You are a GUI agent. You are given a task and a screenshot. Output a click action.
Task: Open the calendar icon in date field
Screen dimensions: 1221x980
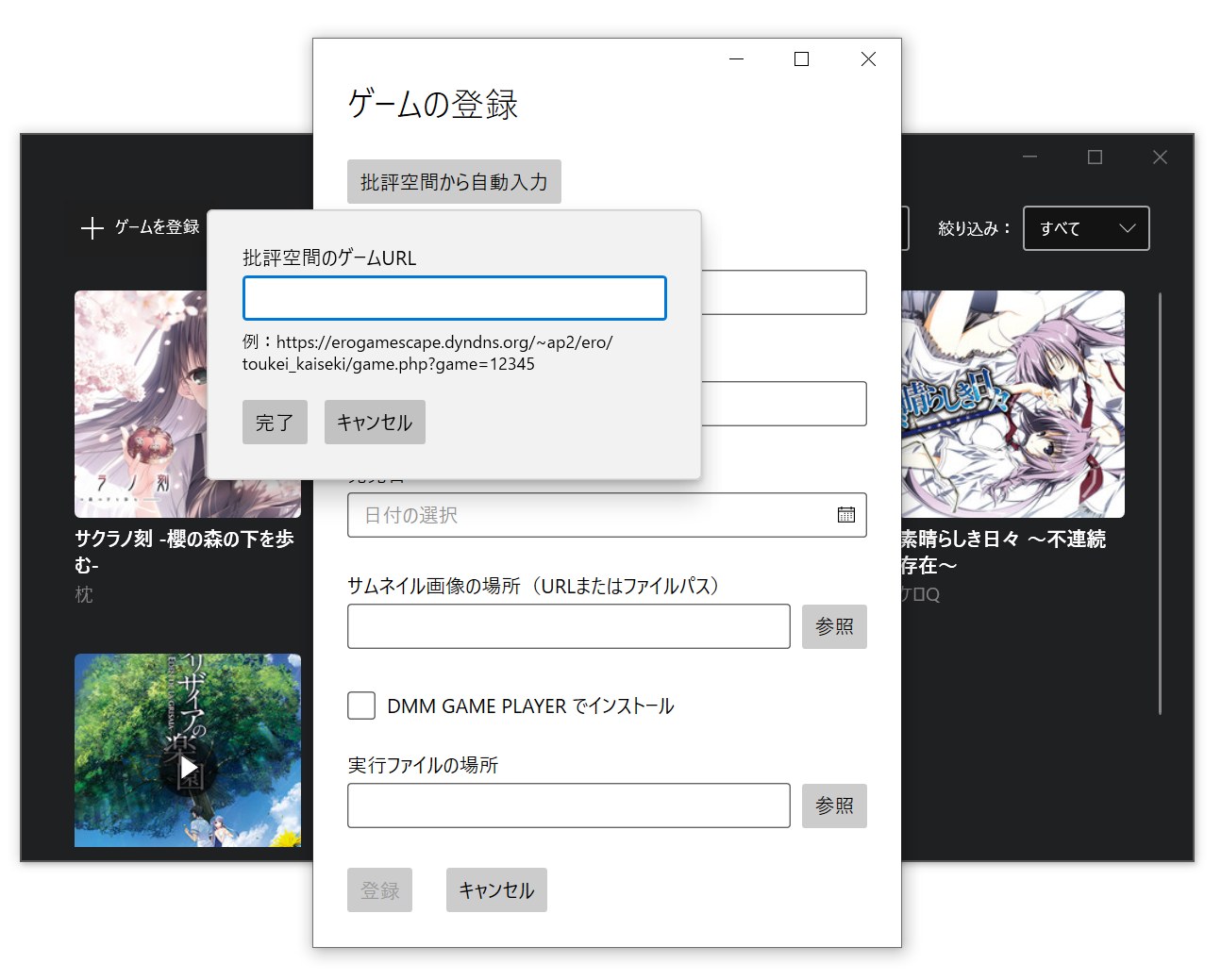(846, 514)
